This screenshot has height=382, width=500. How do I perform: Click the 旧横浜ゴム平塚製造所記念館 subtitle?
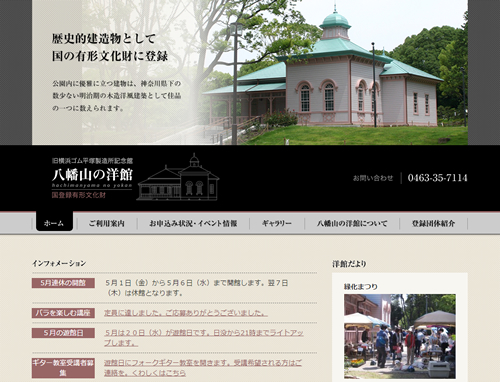[92, 161]
